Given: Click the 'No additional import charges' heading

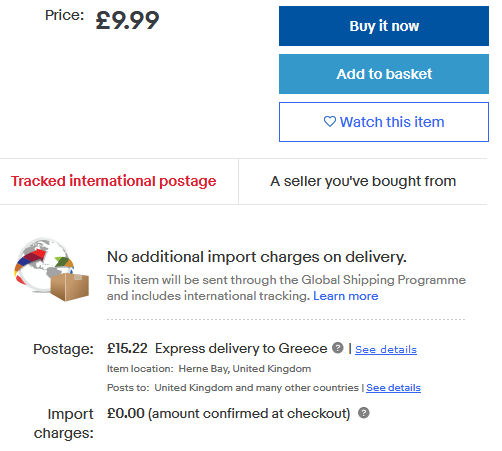Looking at the screenshot, I should 257,257.
